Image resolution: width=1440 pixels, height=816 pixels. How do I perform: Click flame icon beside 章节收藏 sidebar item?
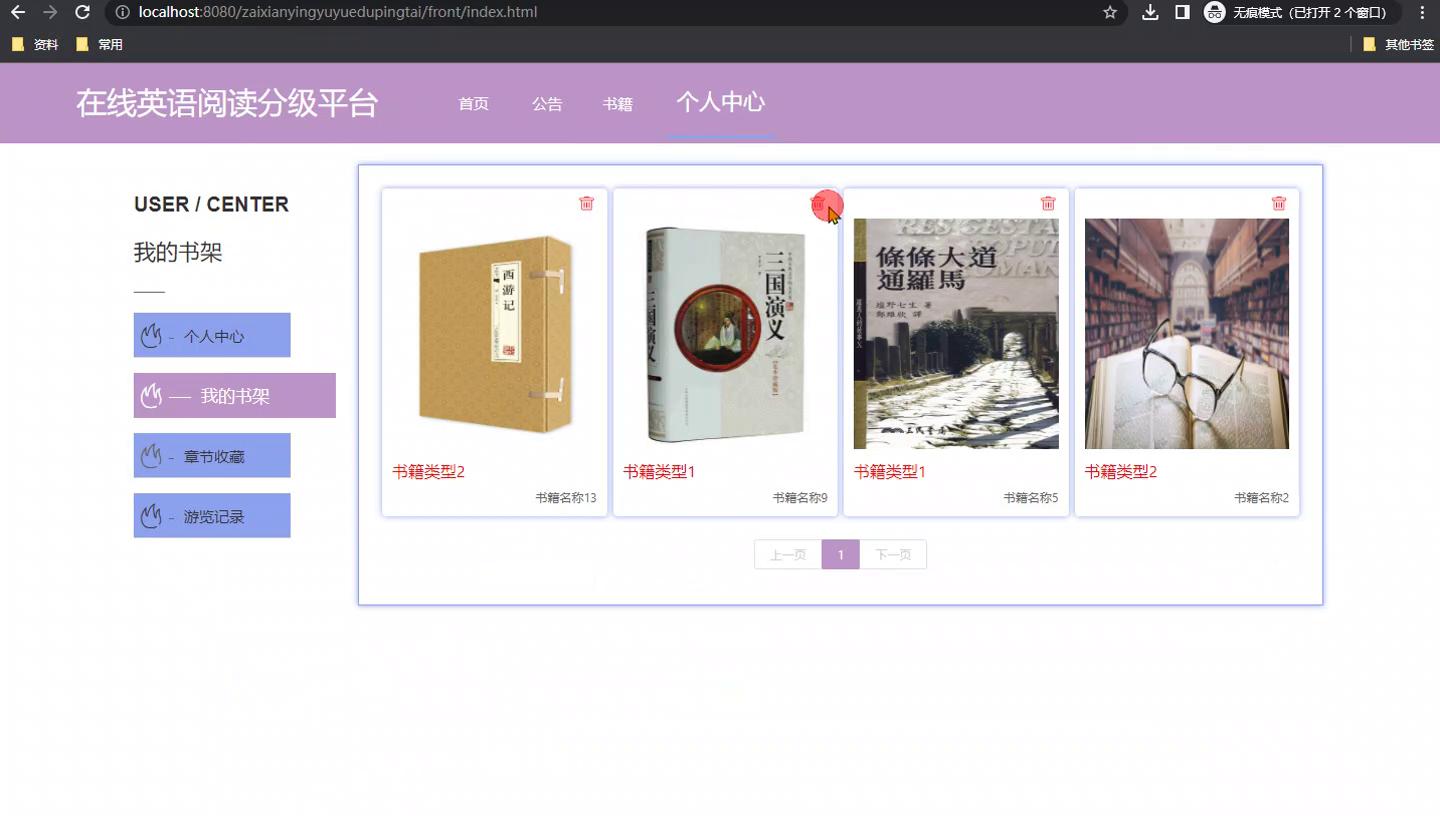[151, 456]
